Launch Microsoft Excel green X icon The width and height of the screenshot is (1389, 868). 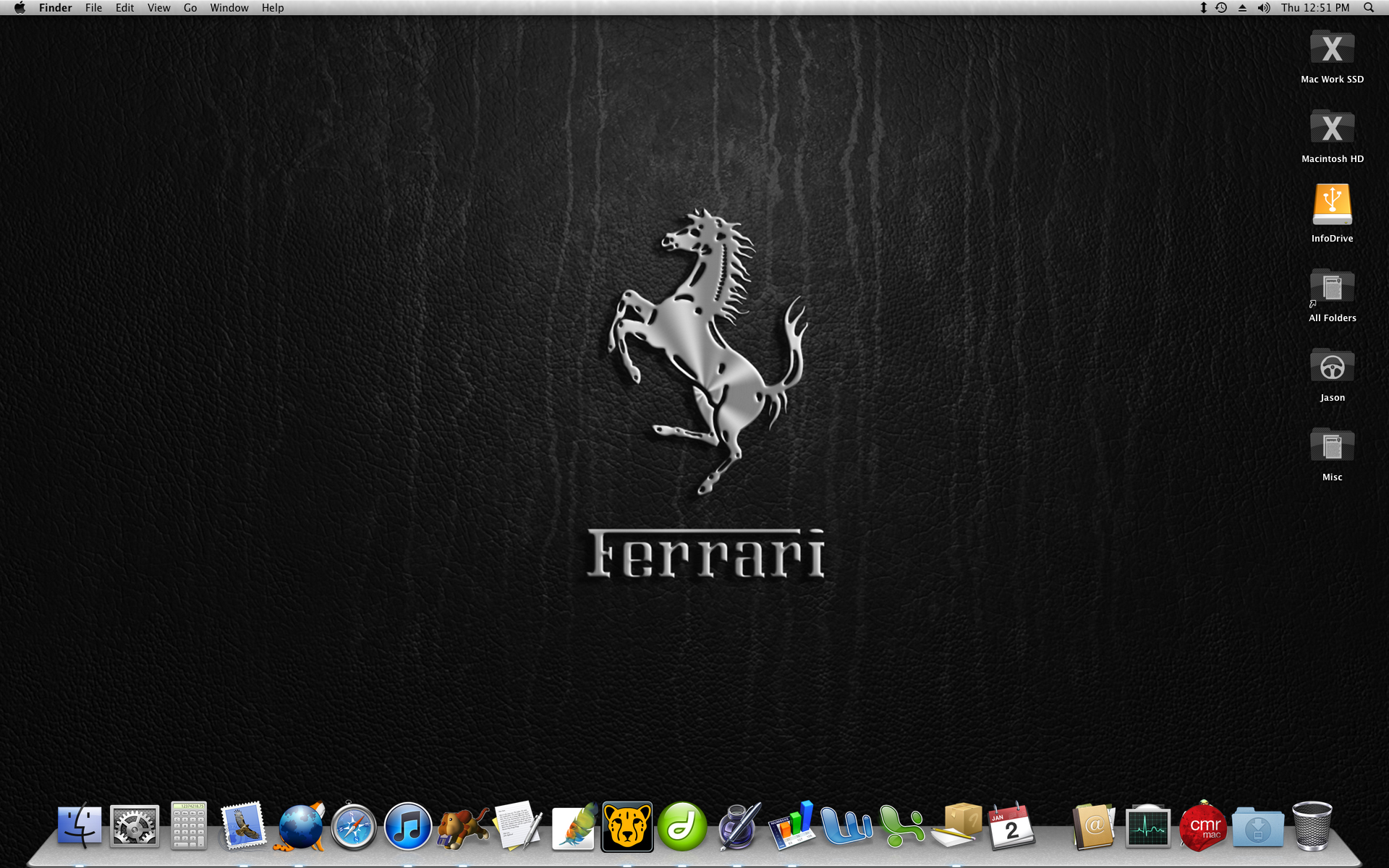901,826
